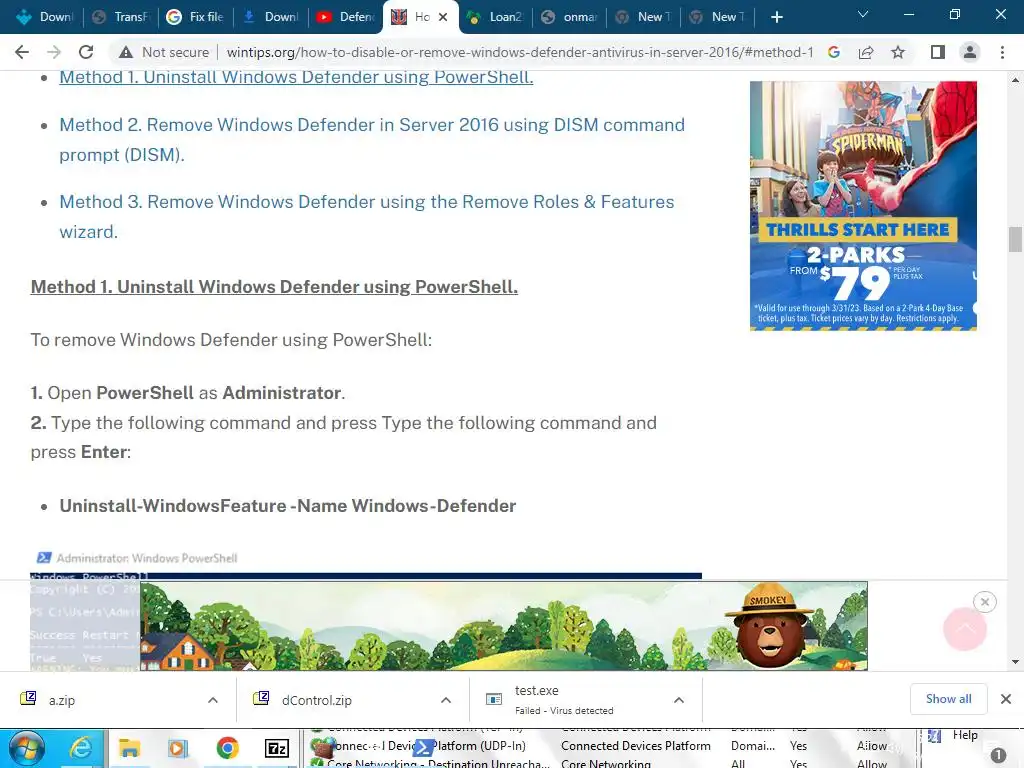
Task: Close the bottom banner ad
Action: (x=985, y=601)
